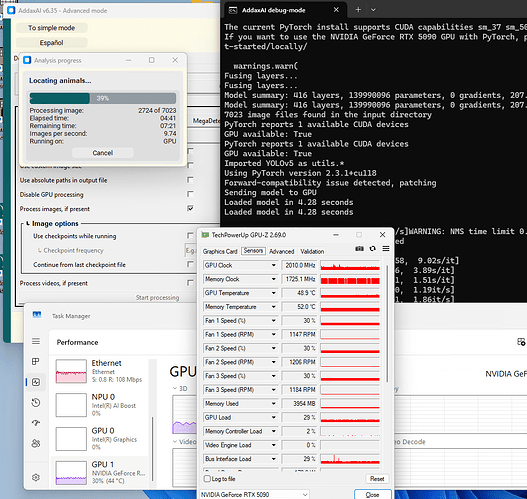
Task: Select Task Manager Processes icon in sidebar
Action: pos(36,362)
